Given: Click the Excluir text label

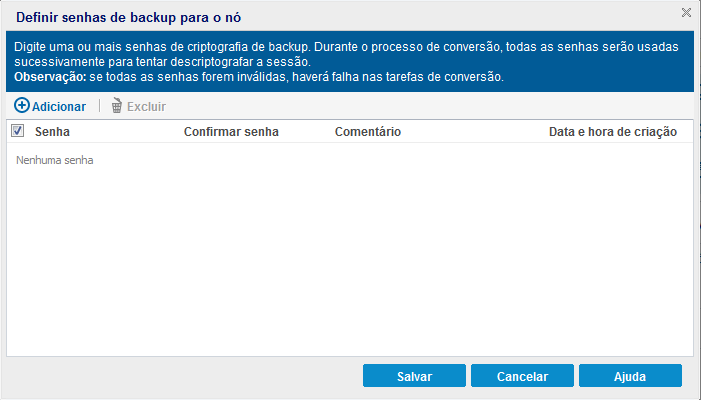Looking at the screenshot, I should click(146, 106).
